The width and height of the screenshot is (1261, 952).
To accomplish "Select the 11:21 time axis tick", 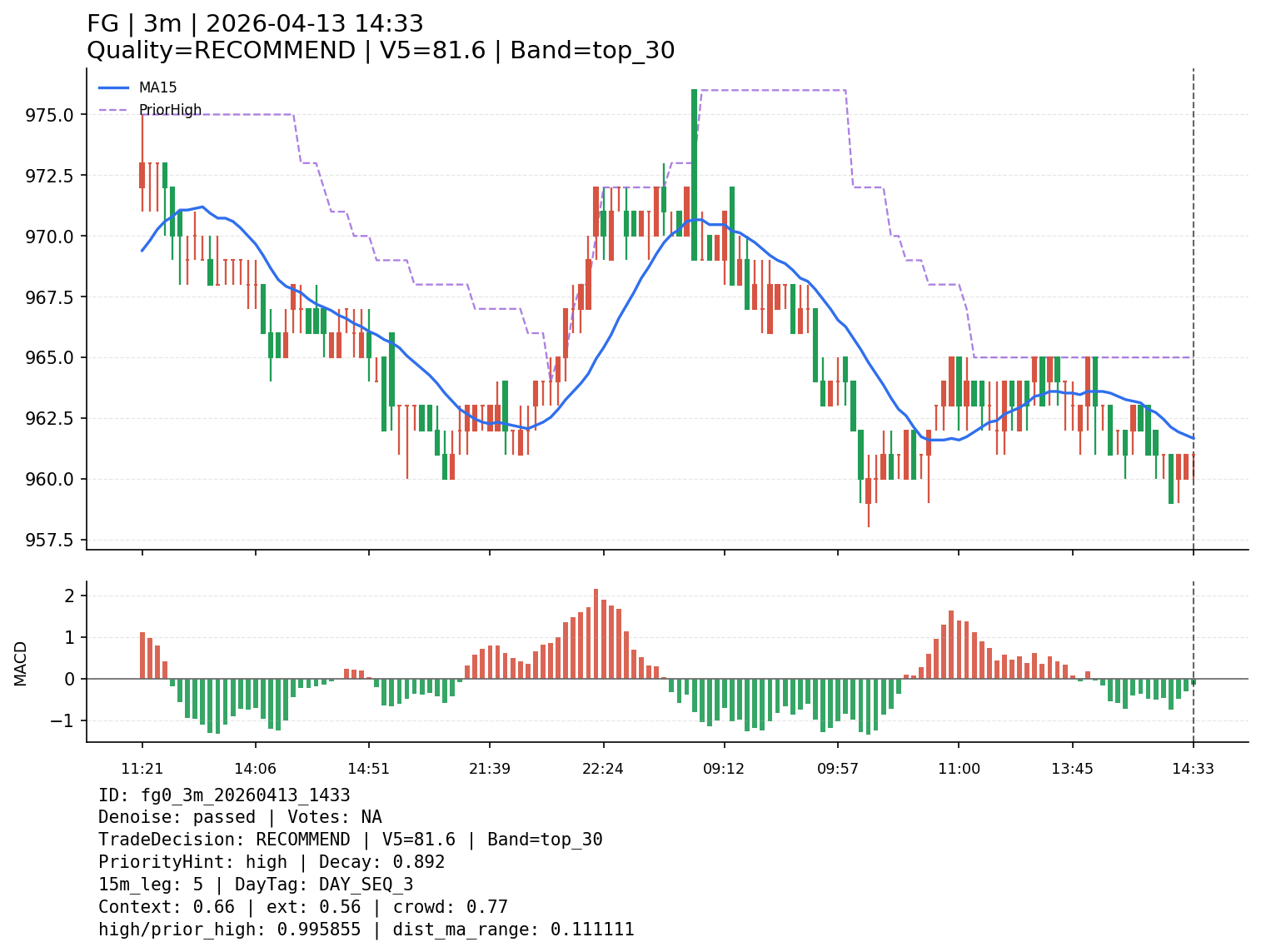I will (142, 769).
